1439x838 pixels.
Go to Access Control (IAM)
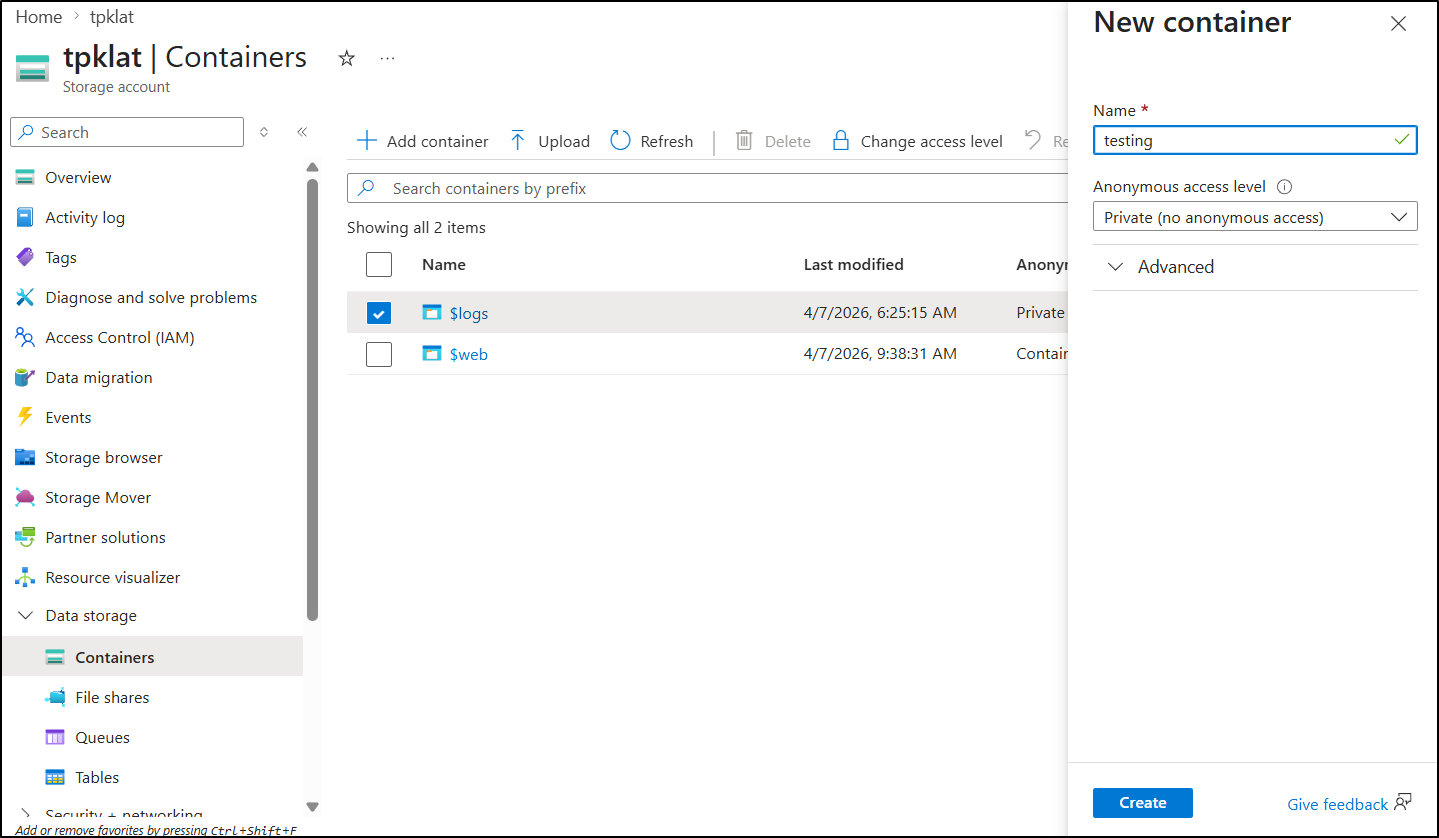119,337
